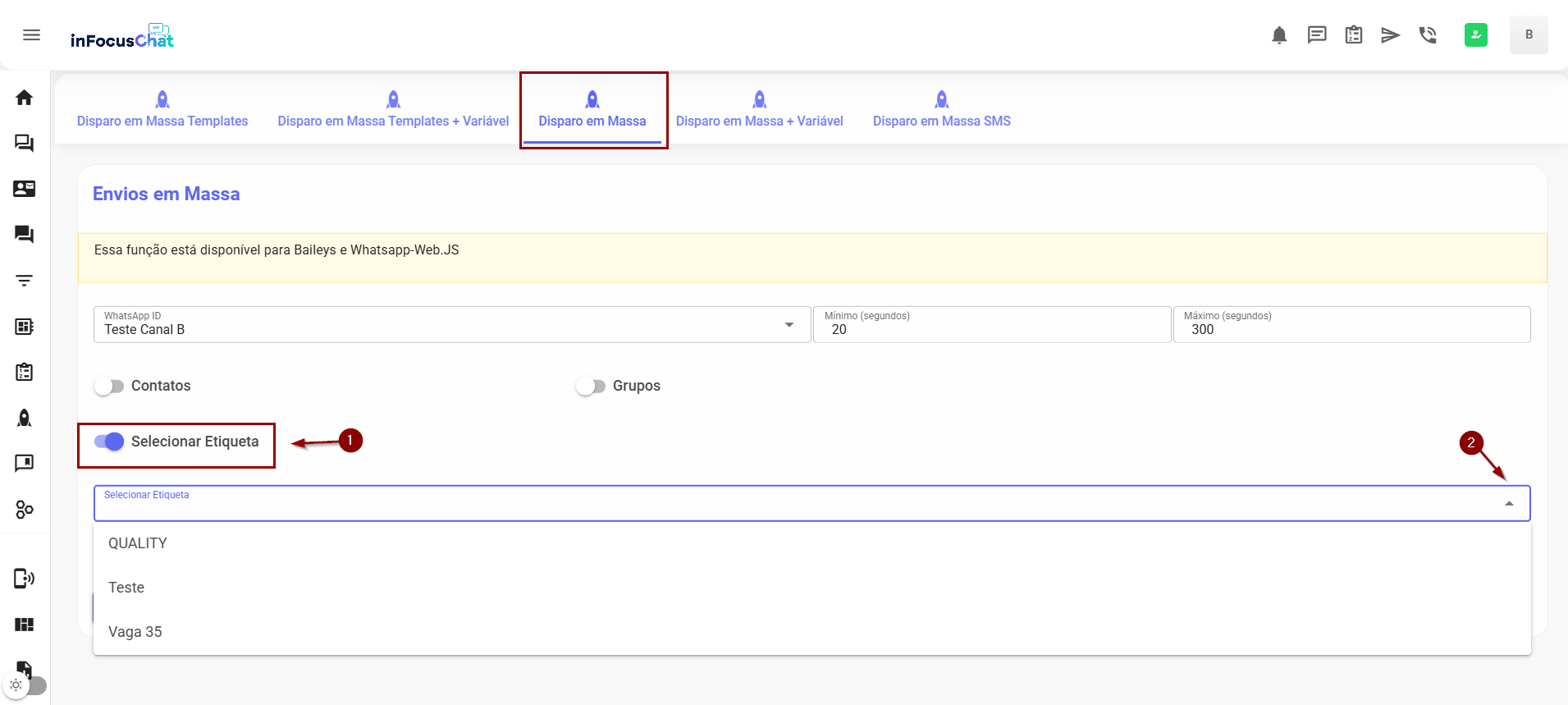Switch to Disparo em Massa Templates tab
1568x705 pixels.
point(162,110)
